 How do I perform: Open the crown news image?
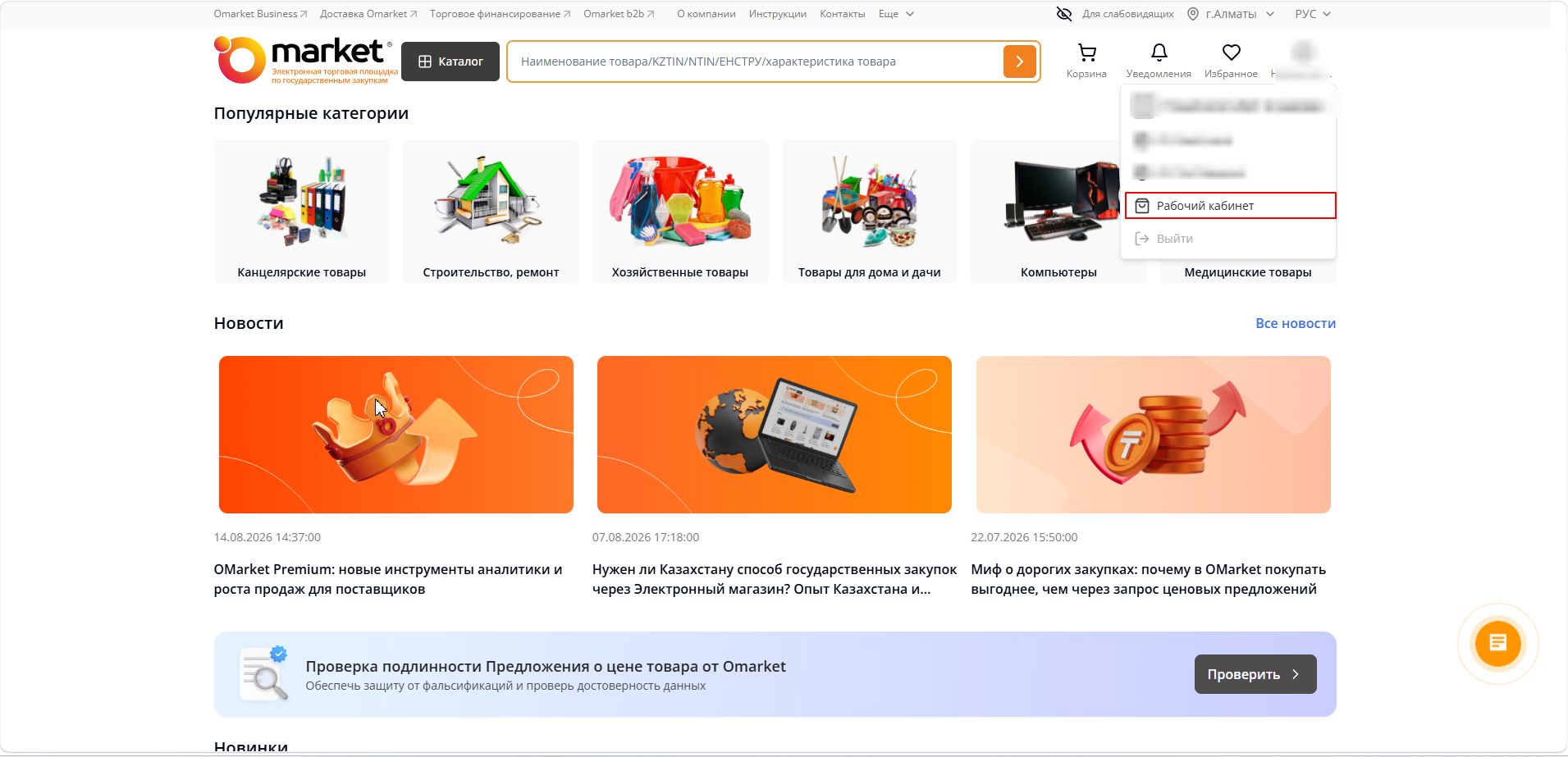[x=396, y=435]
